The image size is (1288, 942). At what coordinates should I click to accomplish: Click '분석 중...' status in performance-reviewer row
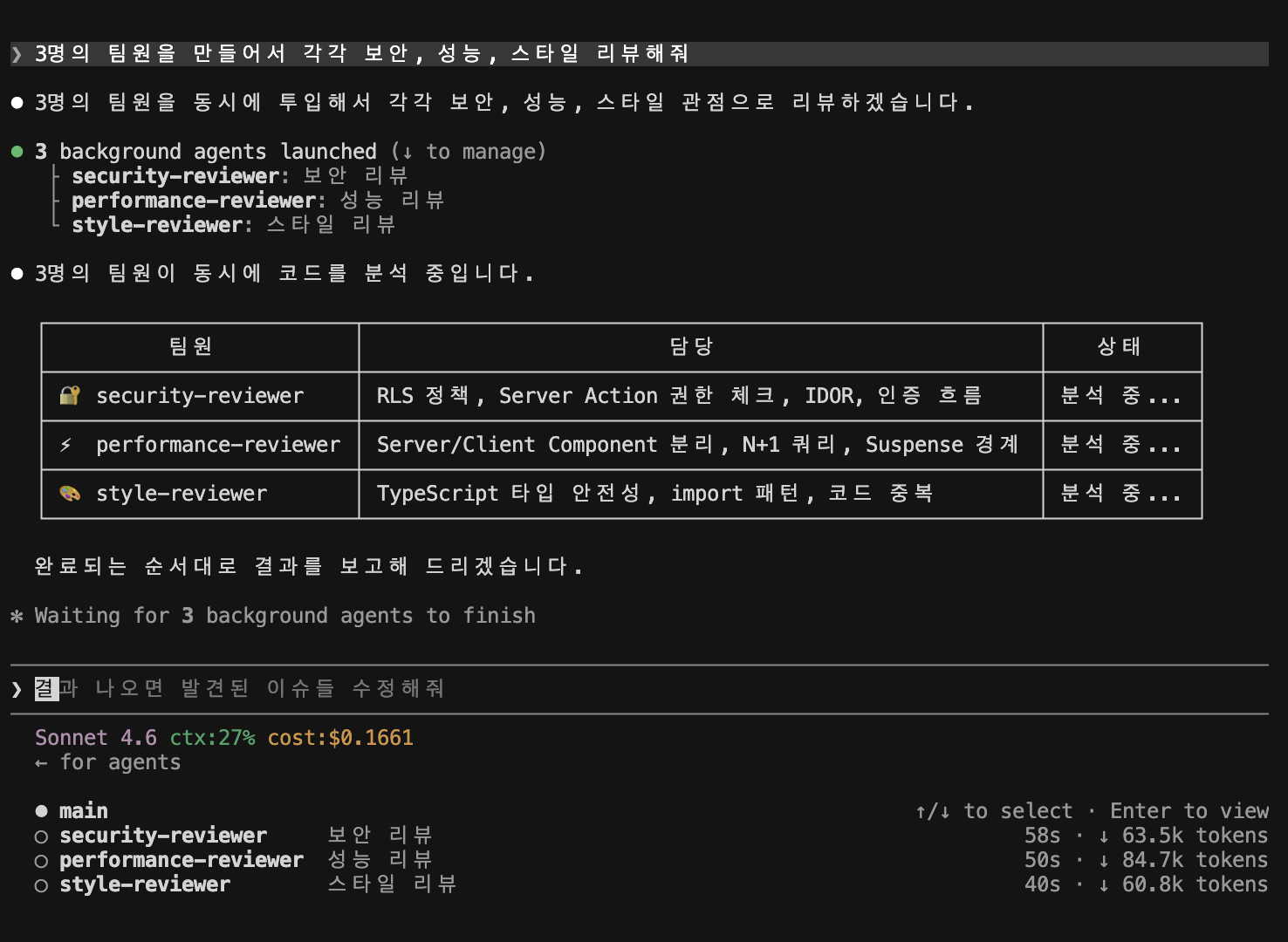[x=1121, y=445]
